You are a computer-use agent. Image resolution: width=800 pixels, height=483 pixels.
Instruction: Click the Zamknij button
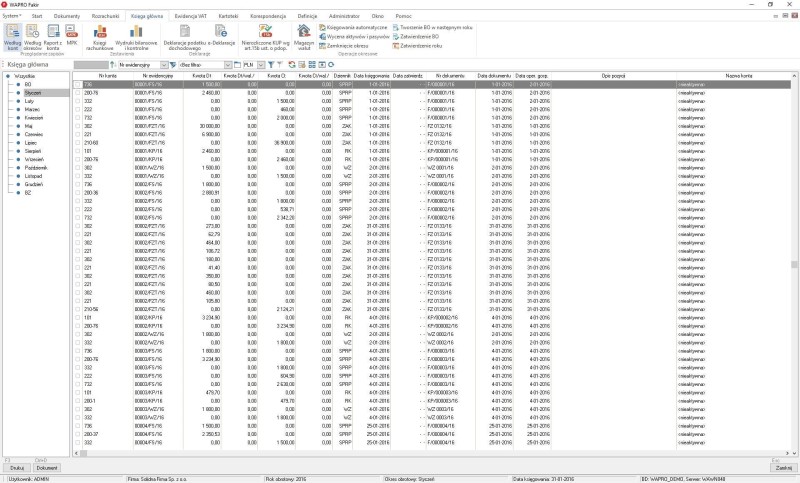[781, 468]
